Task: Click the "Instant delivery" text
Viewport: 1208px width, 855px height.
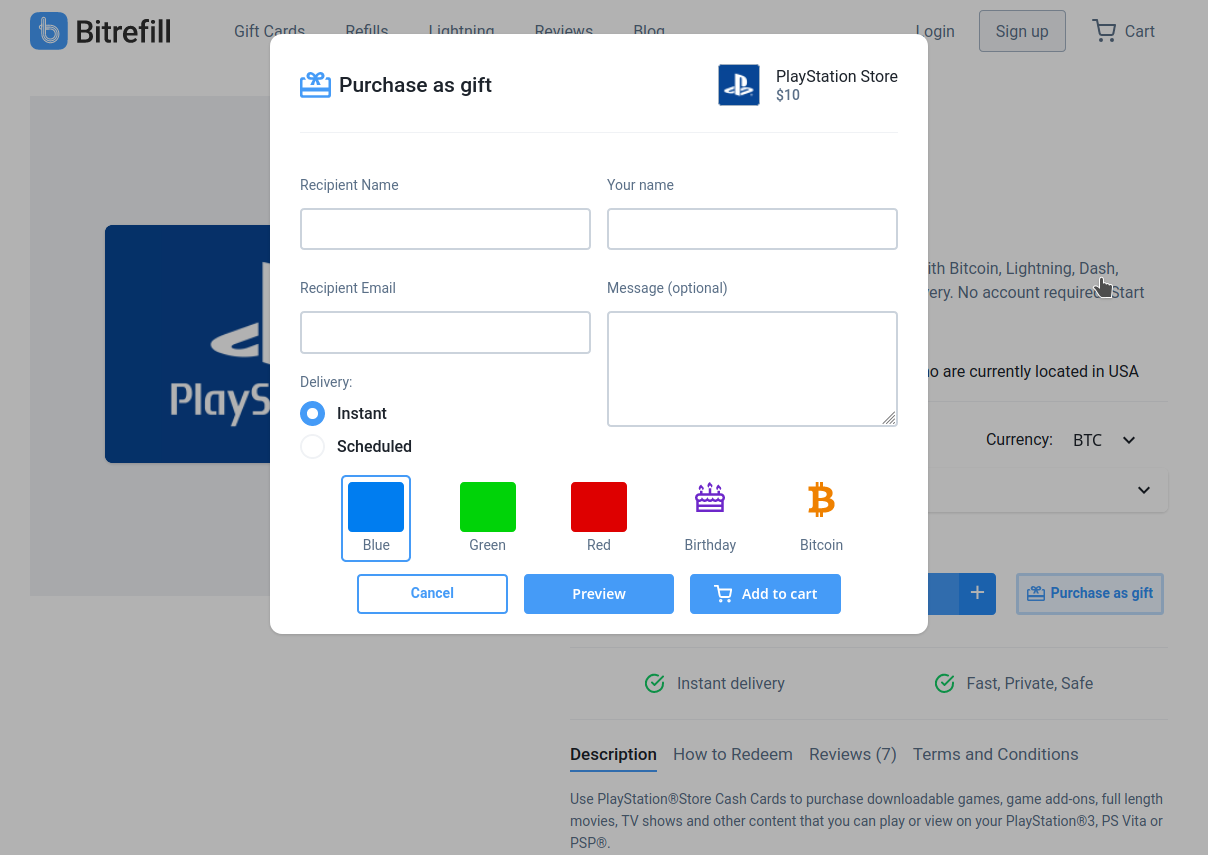Action: click(x=731, y=683)
